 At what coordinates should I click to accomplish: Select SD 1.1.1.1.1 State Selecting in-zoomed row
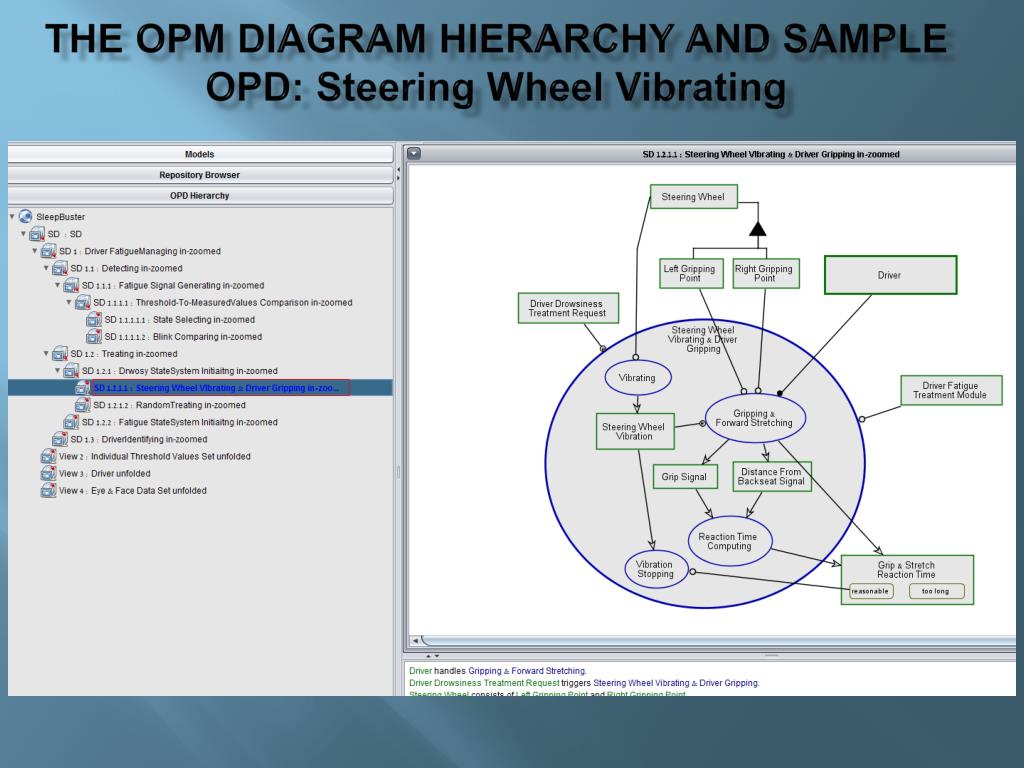pos(180,319)
